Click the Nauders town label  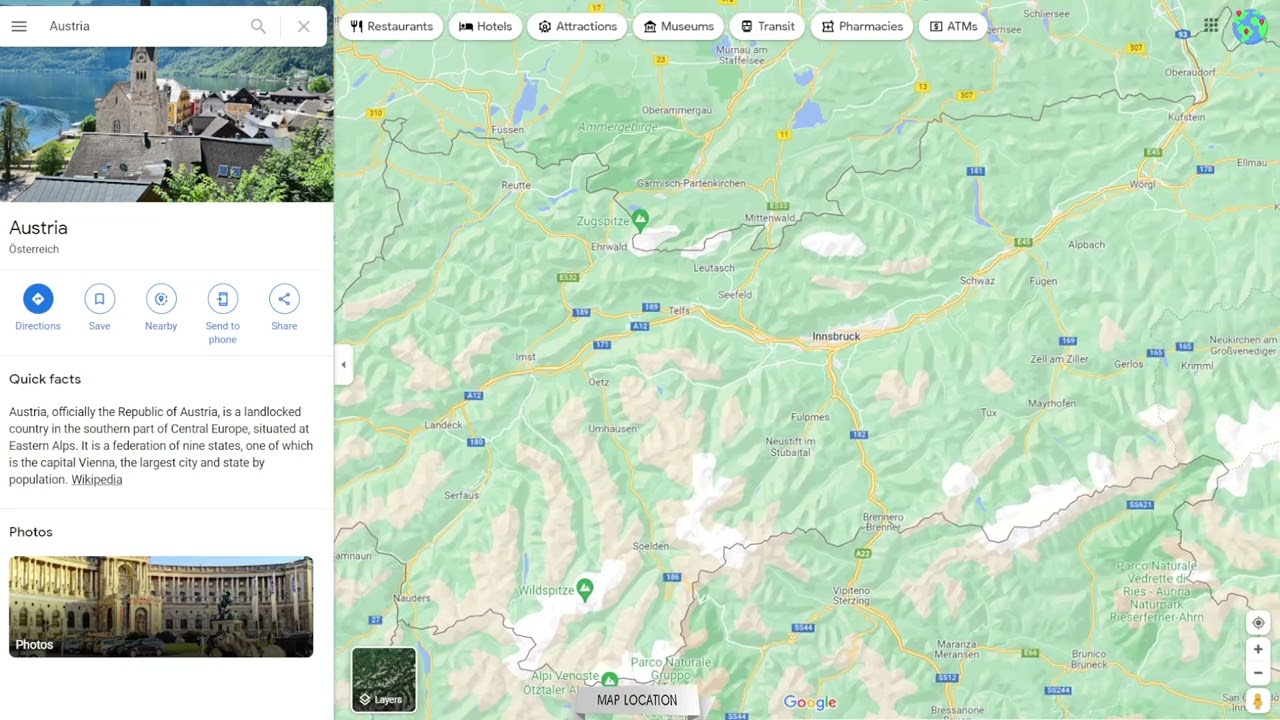(412, 598)
